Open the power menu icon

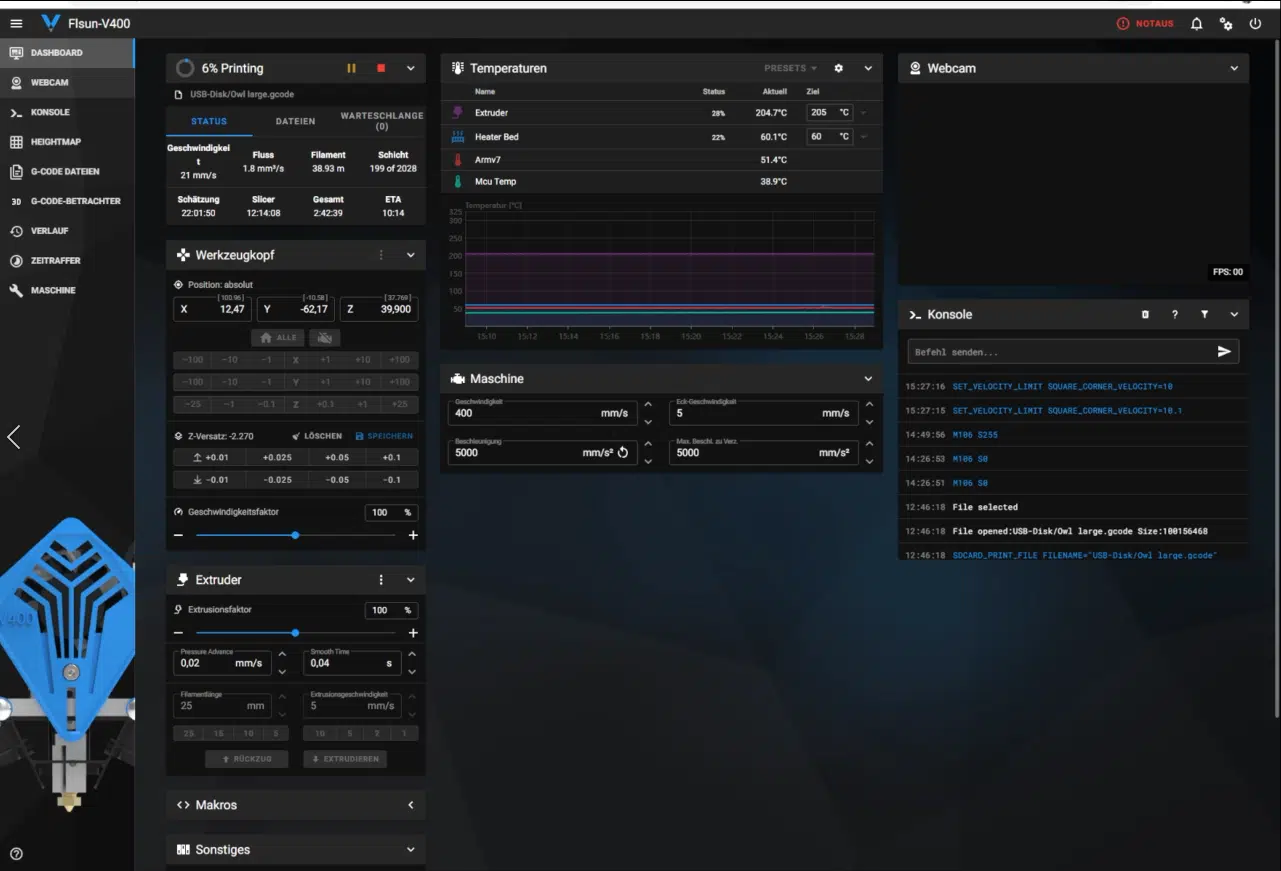pyautogui.click(x=1255, y=24)
